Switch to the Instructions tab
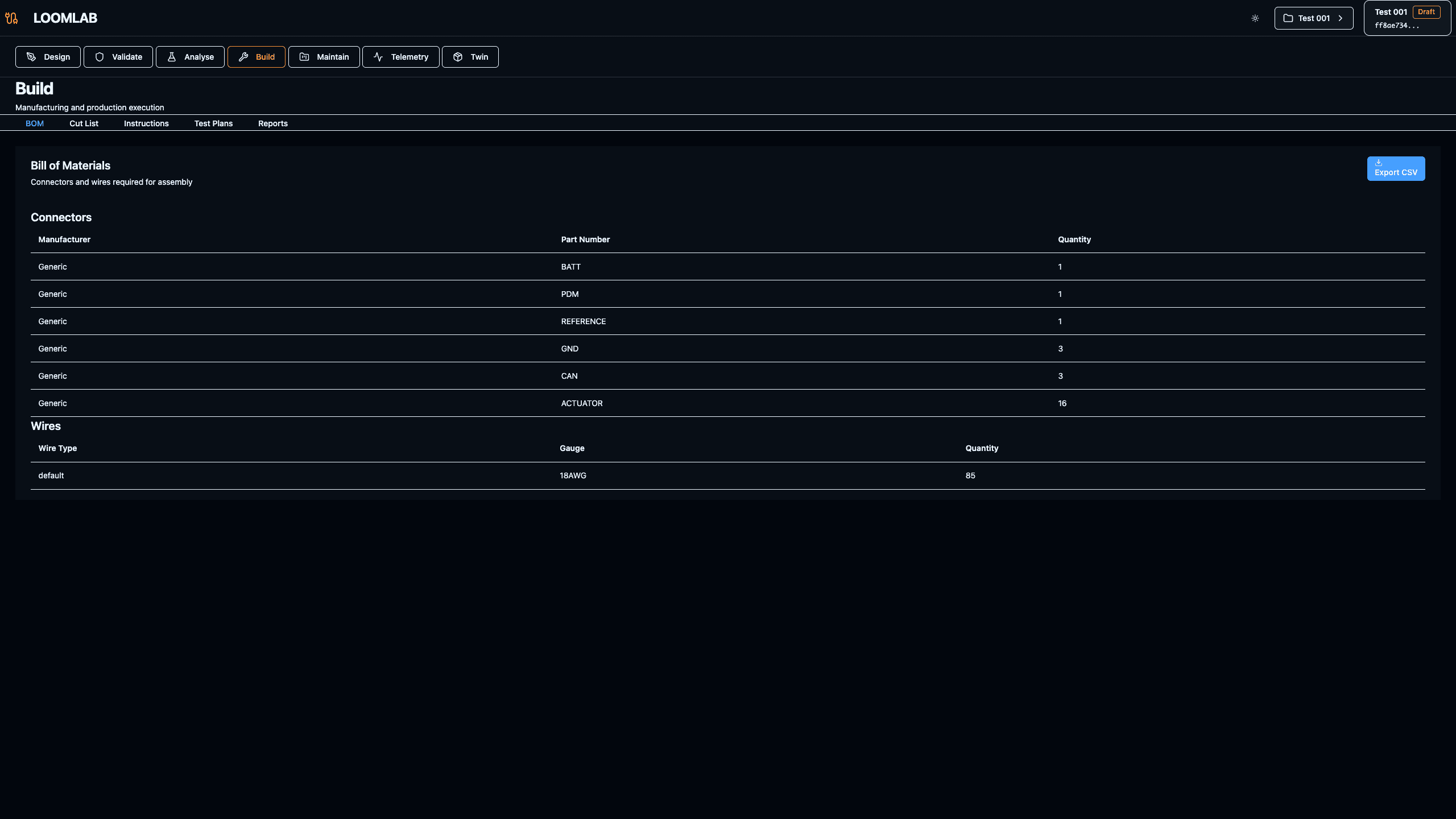The height and width of the screenshot is (819, 1456). coord(146,123)
